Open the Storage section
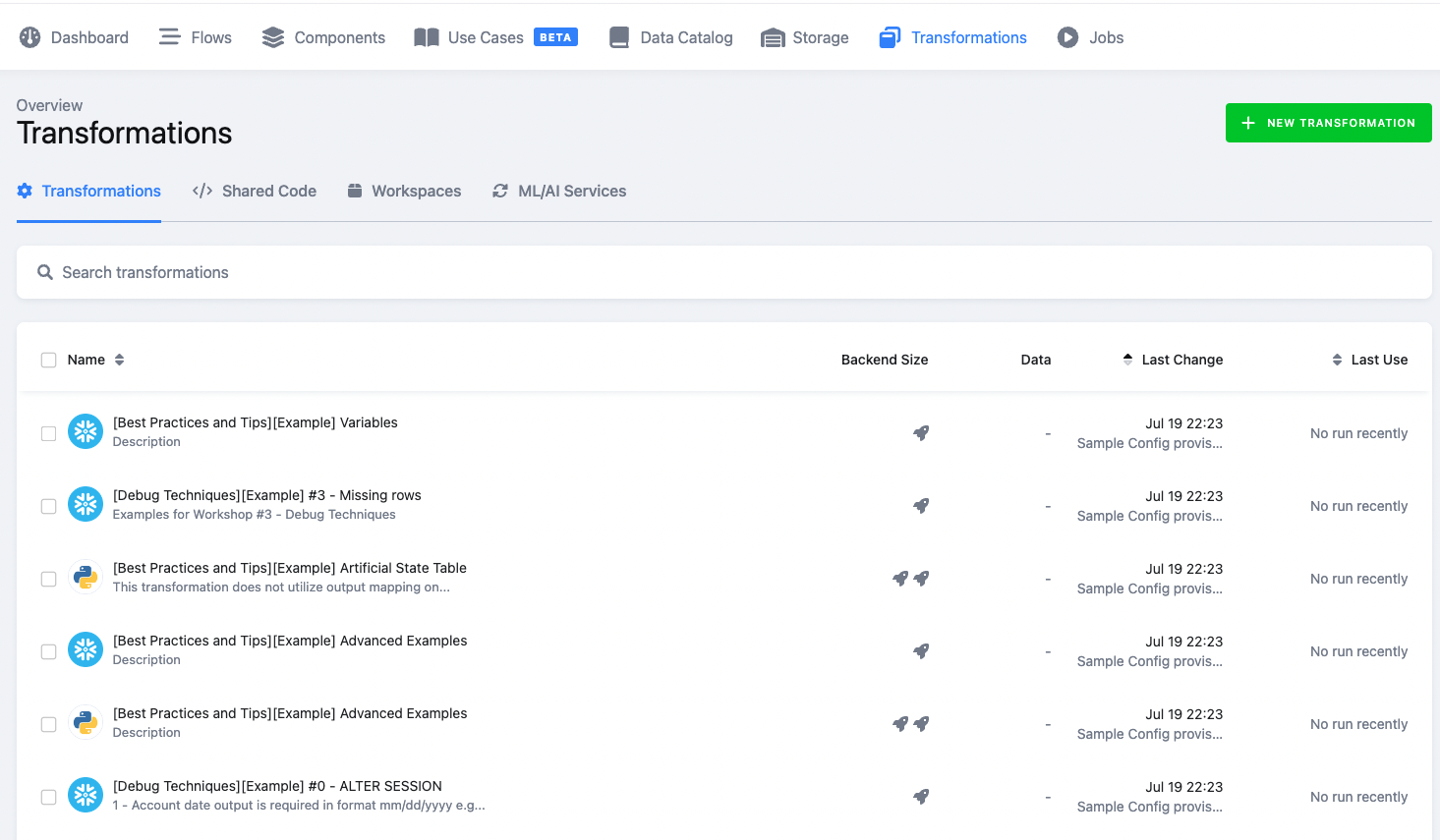The width and height of the screenshot is (1440, 840). 804,36
